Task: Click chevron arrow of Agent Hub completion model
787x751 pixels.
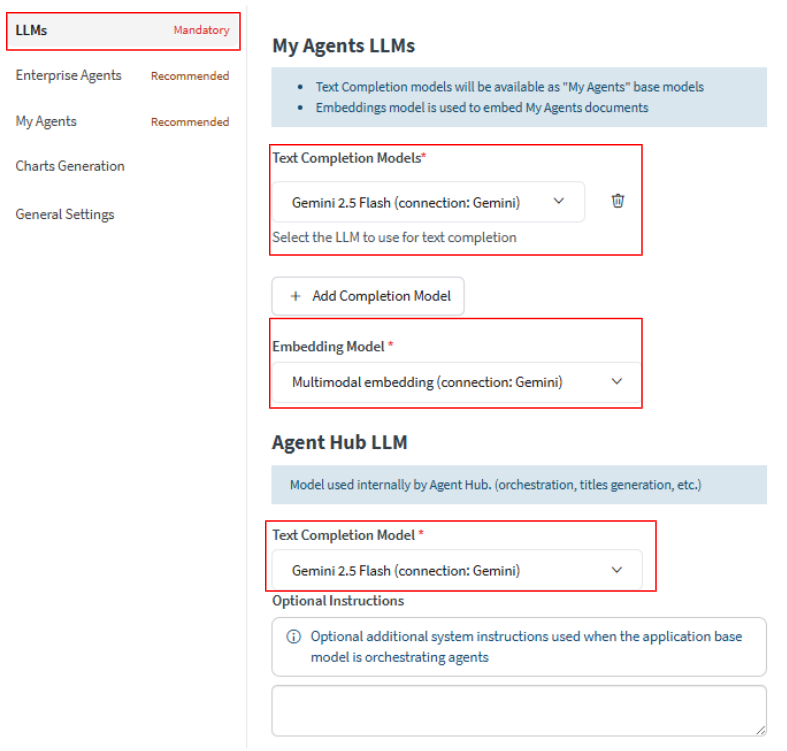Action: coord(616,570)
